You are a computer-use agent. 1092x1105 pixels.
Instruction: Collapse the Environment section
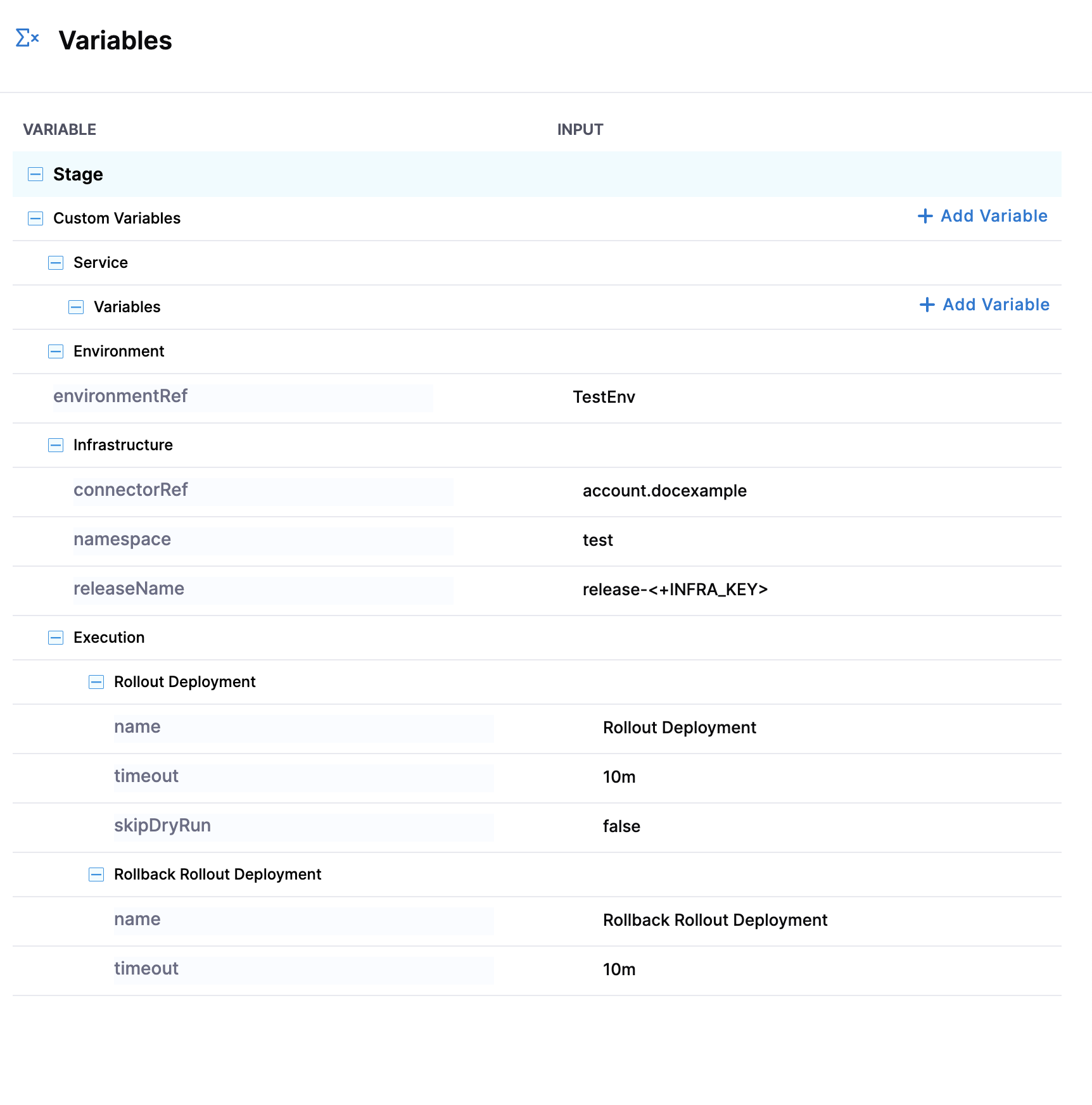point(56,351)
